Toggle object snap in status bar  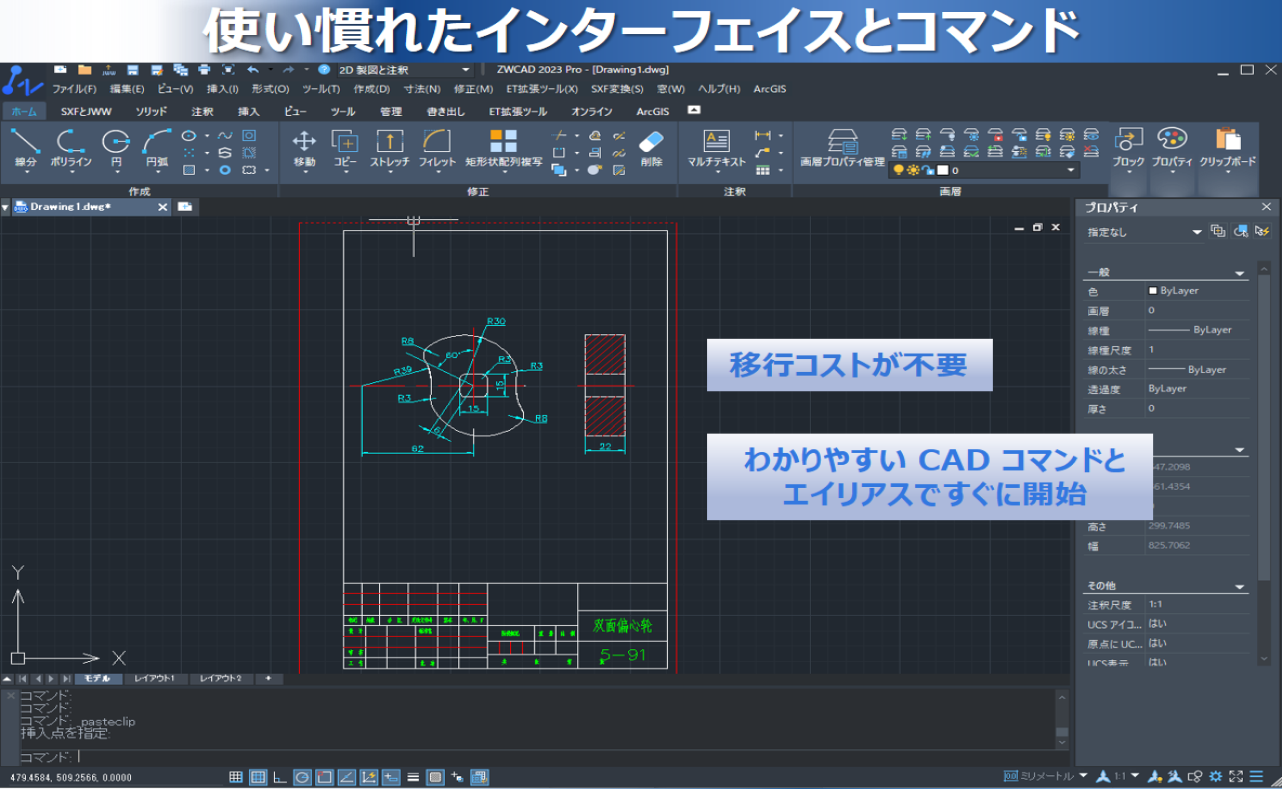coord(324,776)
